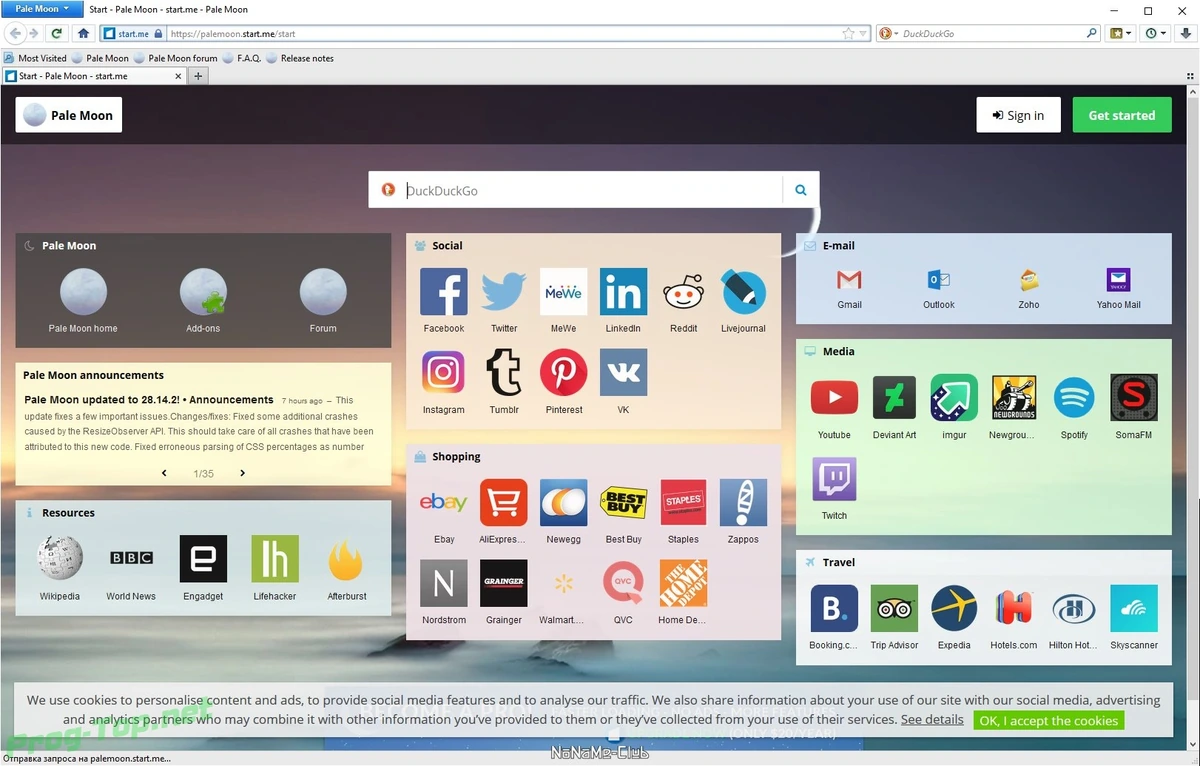Expand the search engine selector dropdown
Screen dimensions: 1200x766
tap(888, 33)
